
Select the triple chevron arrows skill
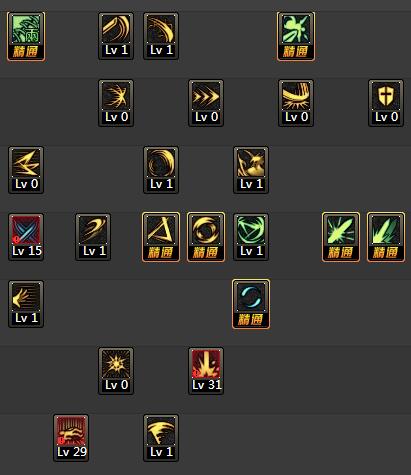(206, 103)
